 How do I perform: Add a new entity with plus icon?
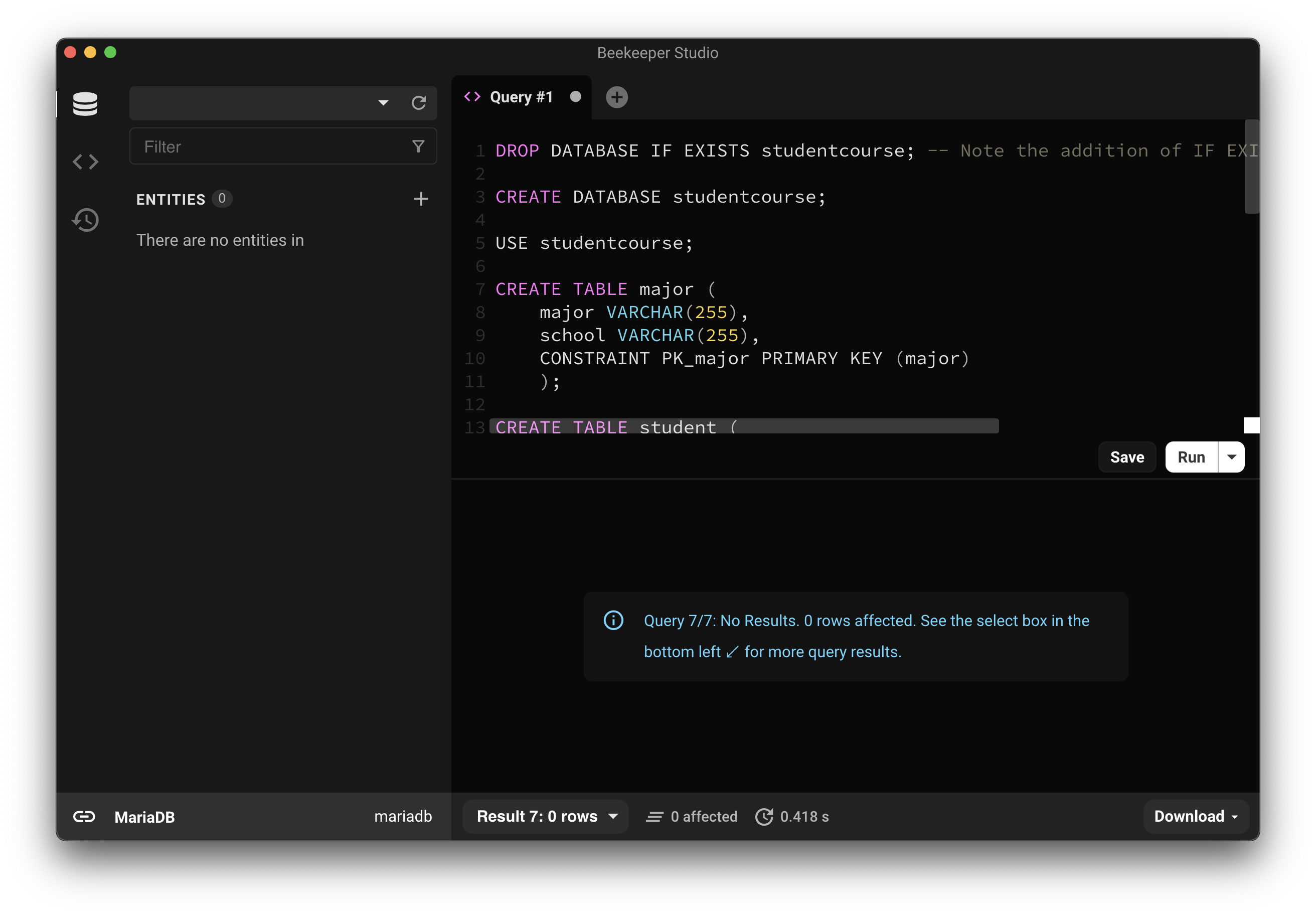pyautogui.click(x=421, y=199)
